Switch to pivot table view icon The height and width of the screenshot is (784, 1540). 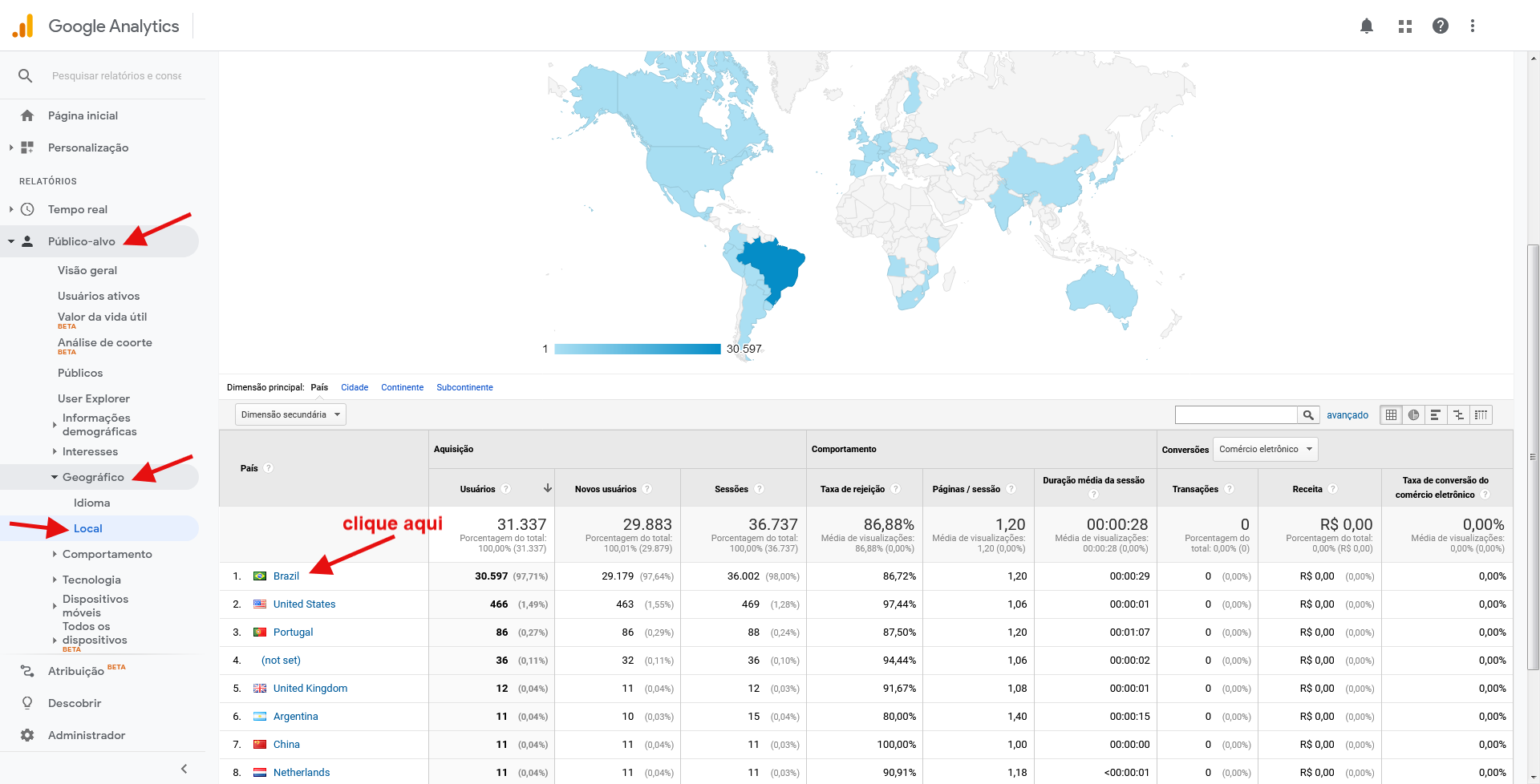pyautogui.click(x=1481, y=414)
